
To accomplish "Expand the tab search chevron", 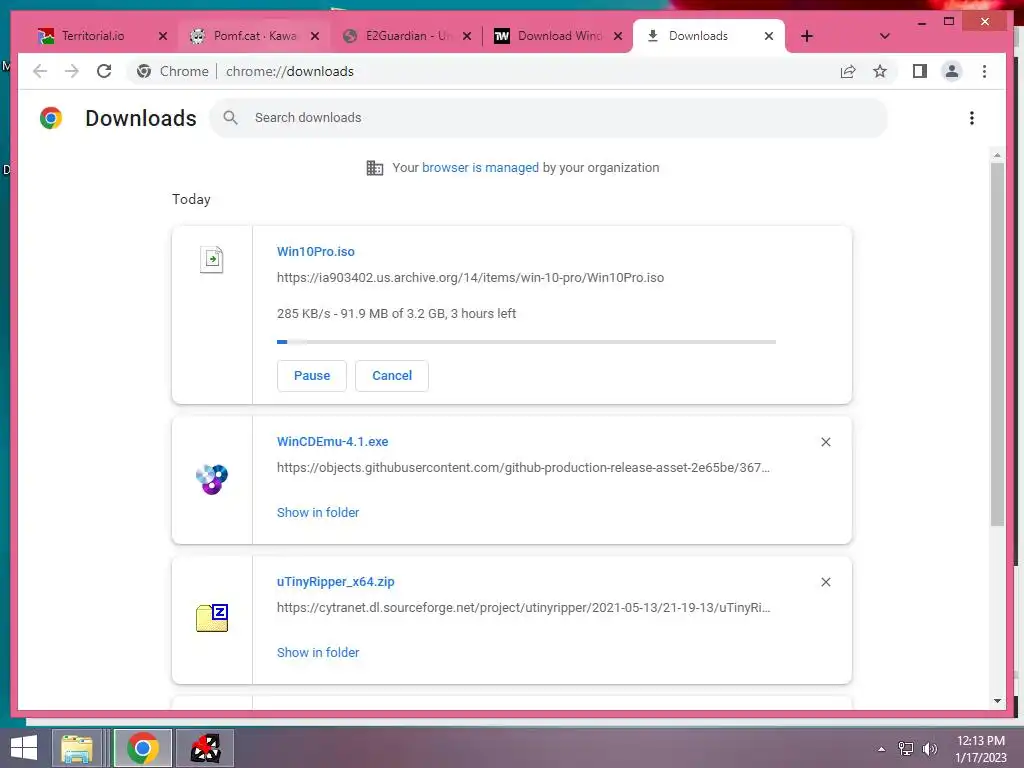I will point(884,36).
